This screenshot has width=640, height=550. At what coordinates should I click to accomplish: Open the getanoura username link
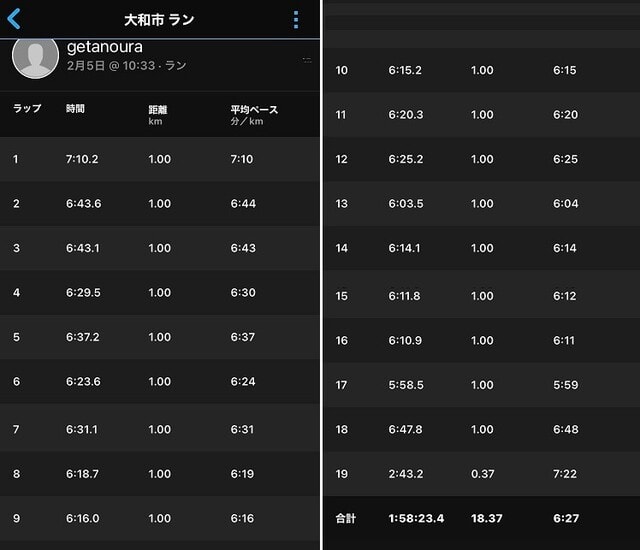click(104, 47)
